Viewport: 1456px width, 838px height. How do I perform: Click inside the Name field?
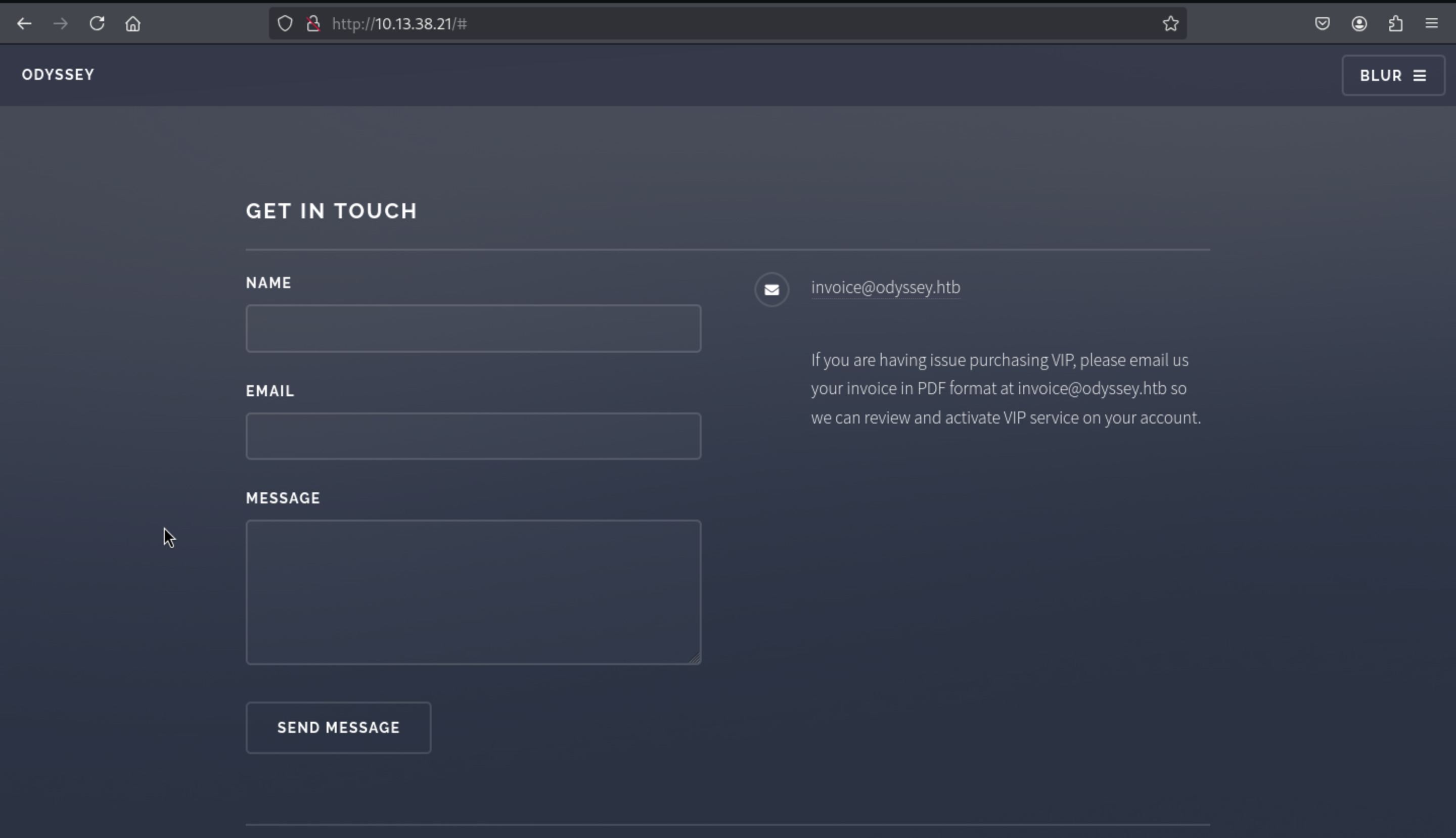[x=473, y=329]
